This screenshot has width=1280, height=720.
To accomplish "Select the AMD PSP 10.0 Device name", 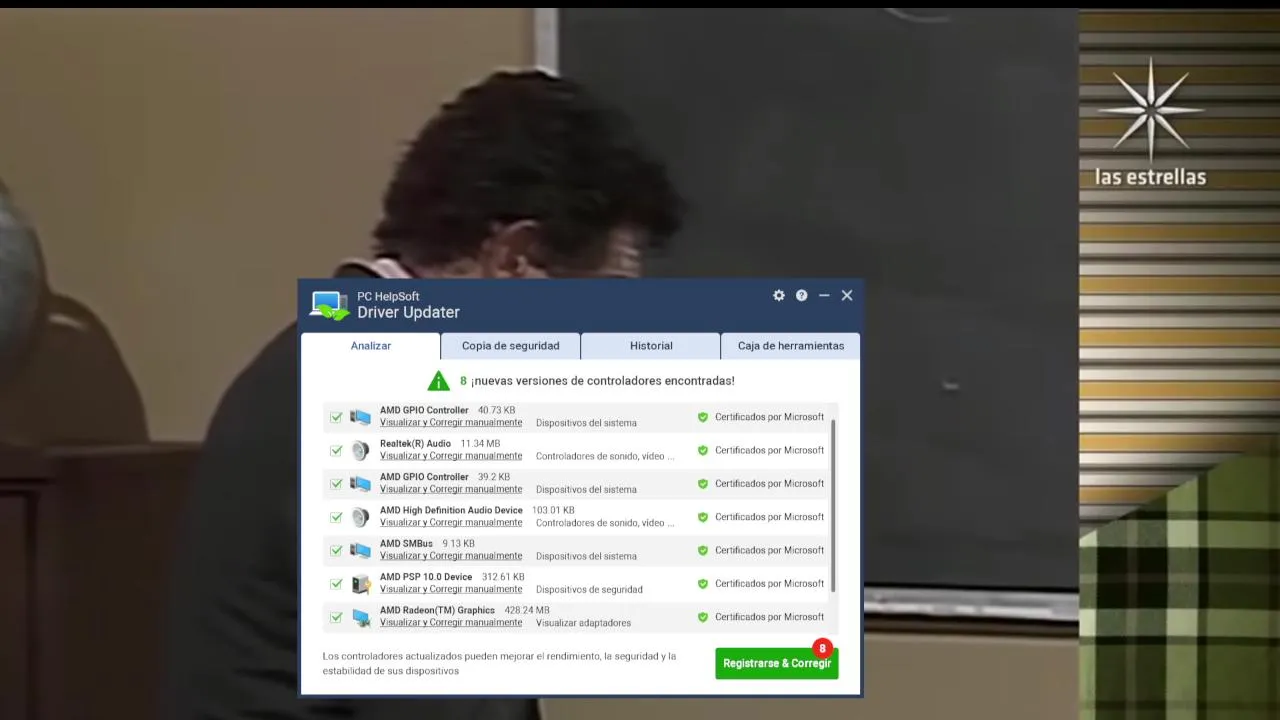I will click(x=426, y=577).
